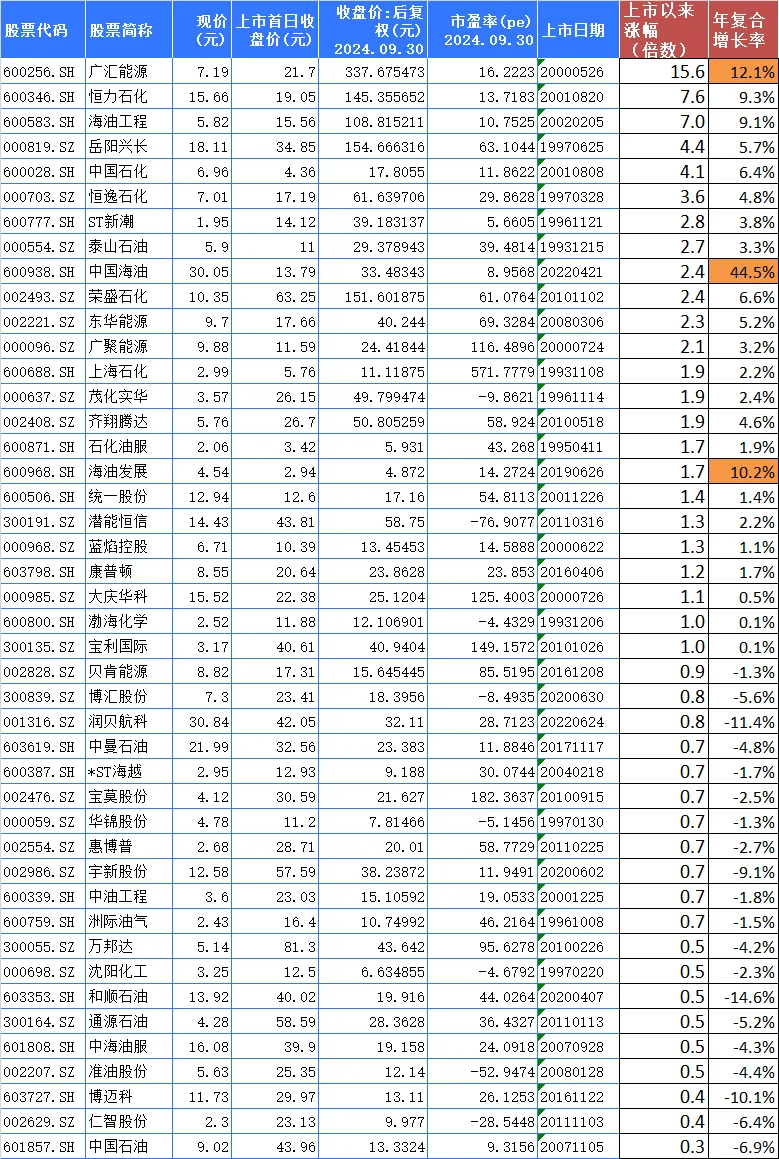779x1159 pixels.
Task: Click the ST新潮 name cell
Action: click(x=129, y=222)
